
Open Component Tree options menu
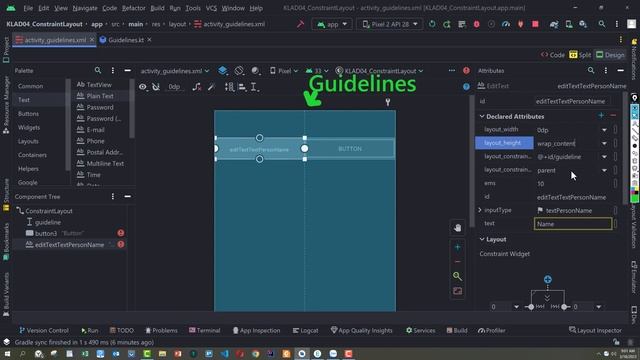click(113, 197)
